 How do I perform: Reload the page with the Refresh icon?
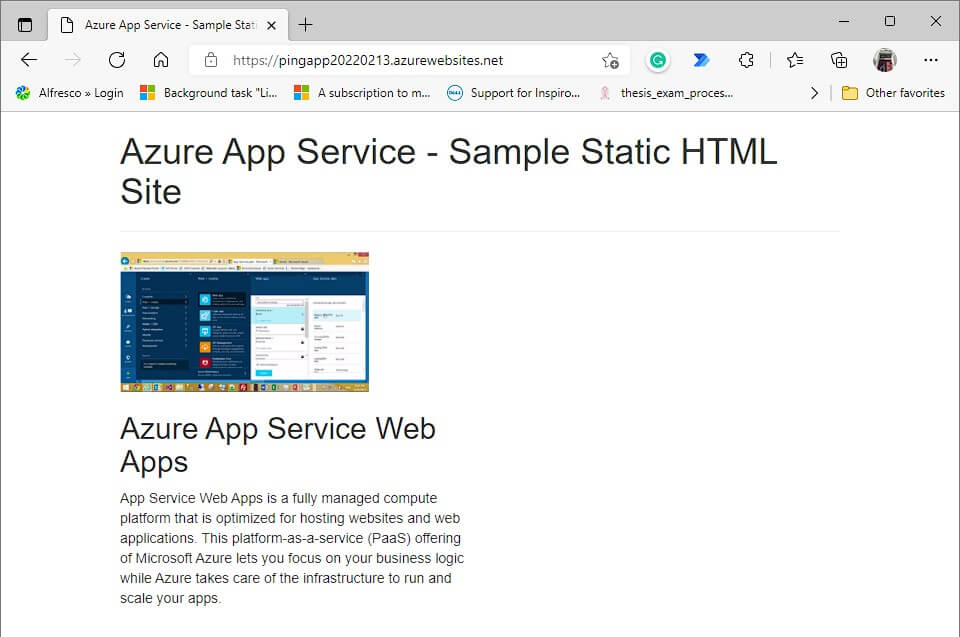coord(117,60)
